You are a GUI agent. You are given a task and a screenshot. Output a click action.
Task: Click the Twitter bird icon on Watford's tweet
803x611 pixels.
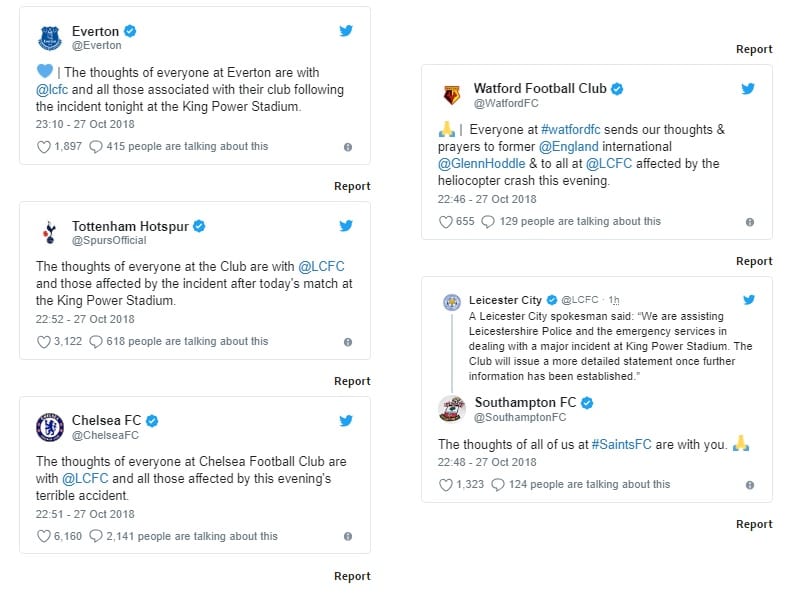(747, 89)
